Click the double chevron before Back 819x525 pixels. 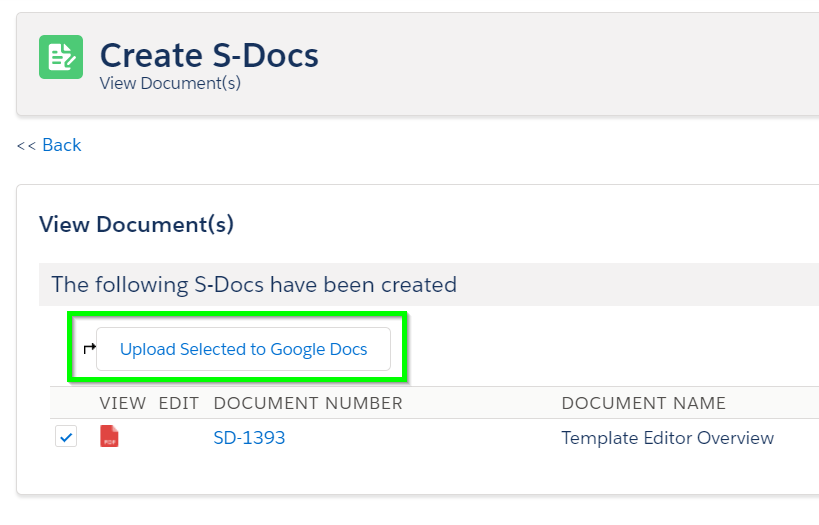(26, 146)
